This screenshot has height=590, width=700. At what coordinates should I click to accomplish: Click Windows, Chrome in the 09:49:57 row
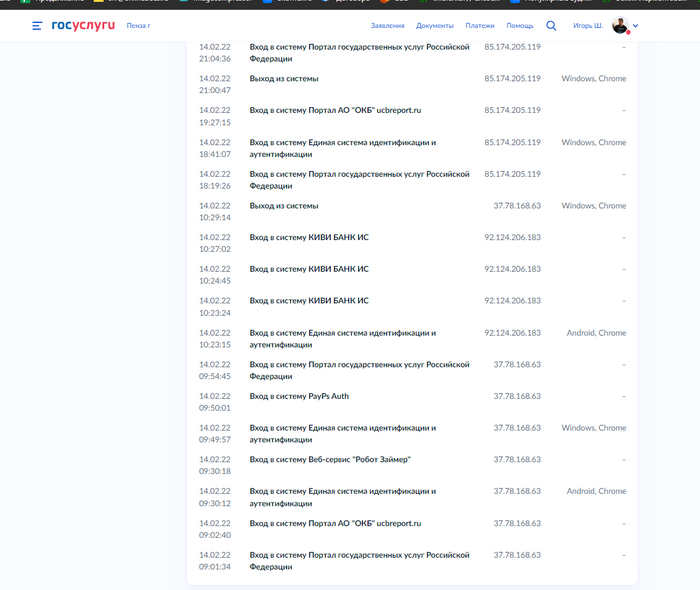point(594,428)
